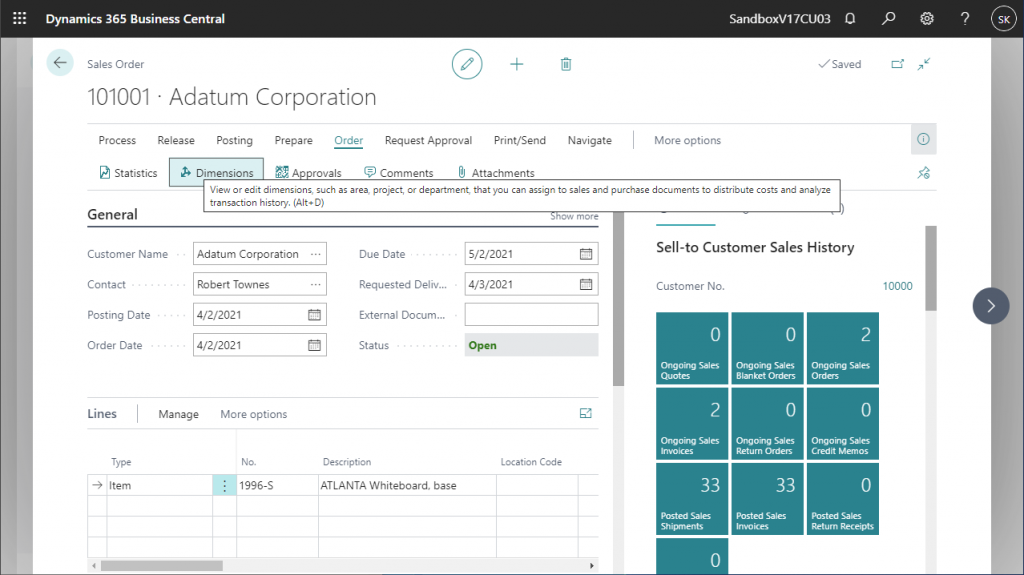Open Posted Sales Return Receipts tile
Viewport: 1024px width, 575px height.
pos(842,499)
